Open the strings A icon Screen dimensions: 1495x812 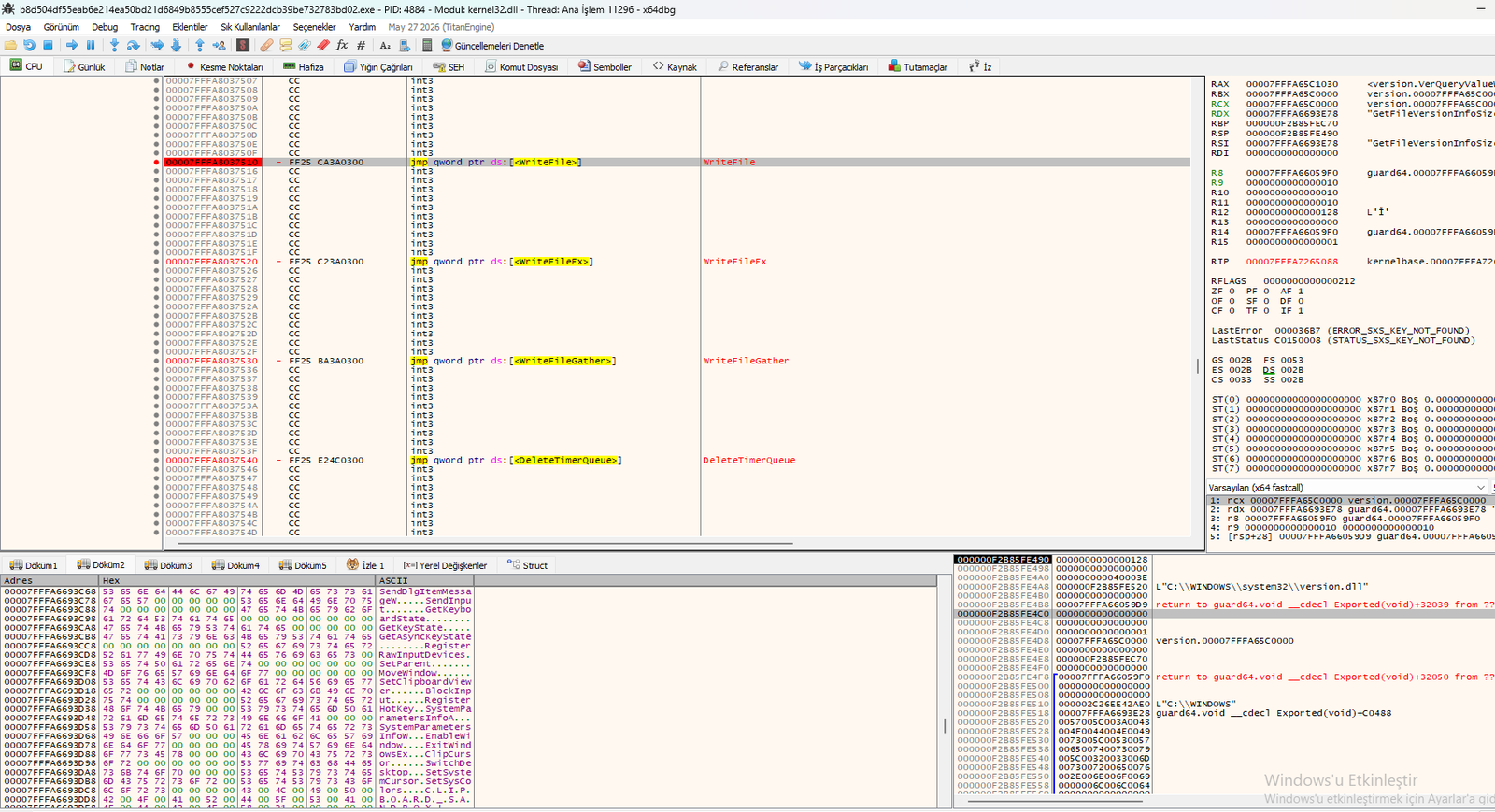point(384,45)
